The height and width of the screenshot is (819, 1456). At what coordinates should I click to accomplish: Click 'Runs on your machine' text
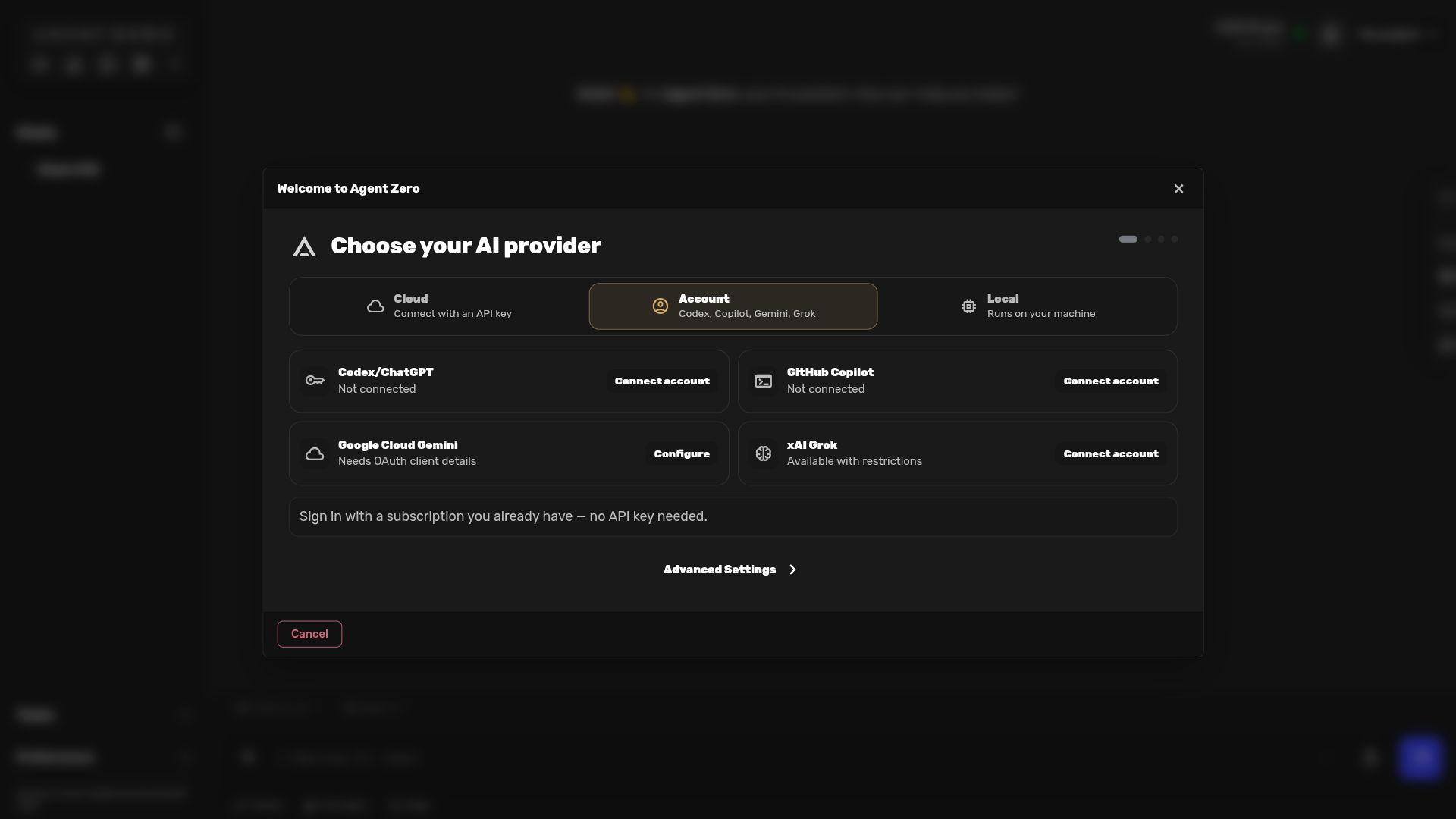tap(1041, 314)
